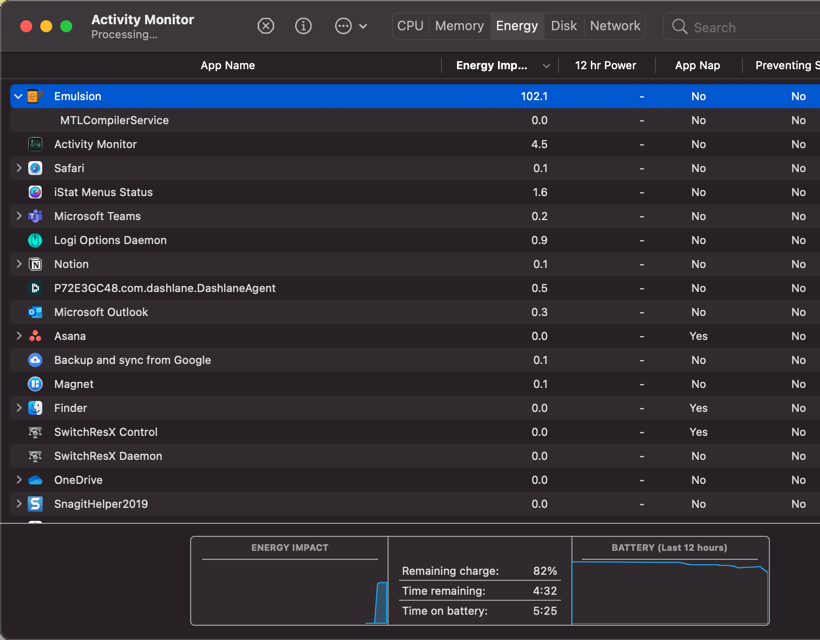820x640 pixels.
Task: Select the Energy tab
Action: point(517,26)
